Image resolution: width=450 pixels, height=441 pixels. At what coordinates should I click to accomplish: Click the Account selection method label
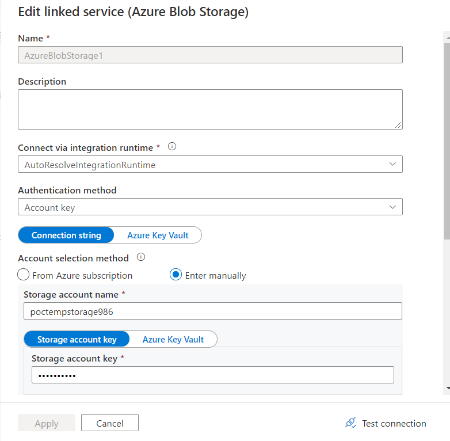pyautogui.click(x=73, y=258)
